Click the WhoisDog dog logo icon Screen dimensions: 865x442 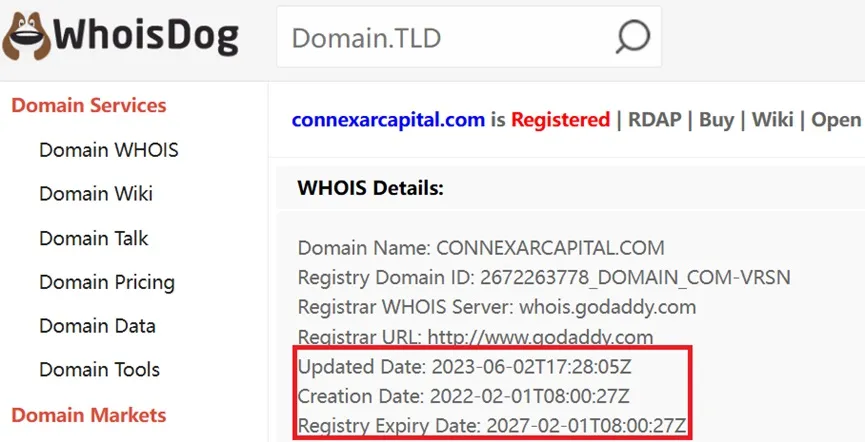26,36
